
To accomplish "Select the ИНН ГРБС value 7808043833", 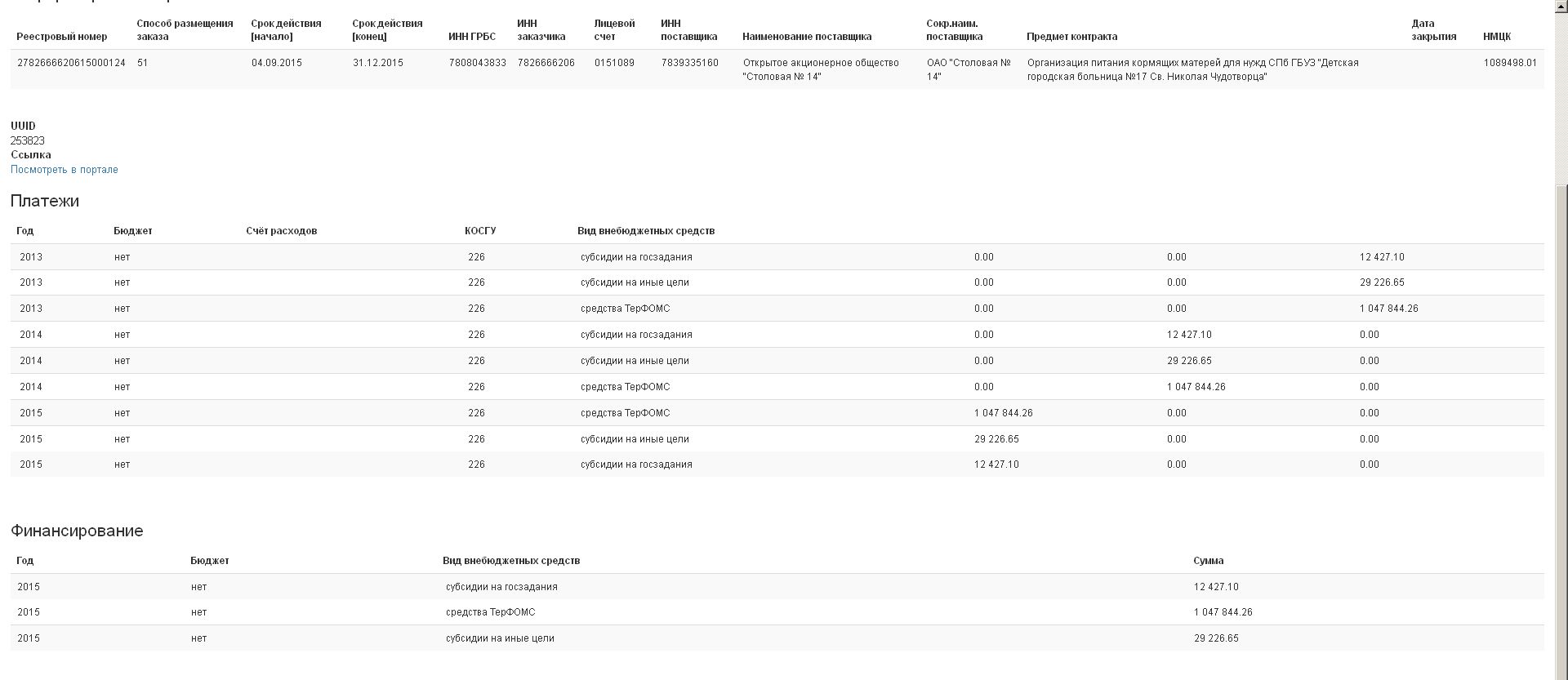I will (478, 63).
